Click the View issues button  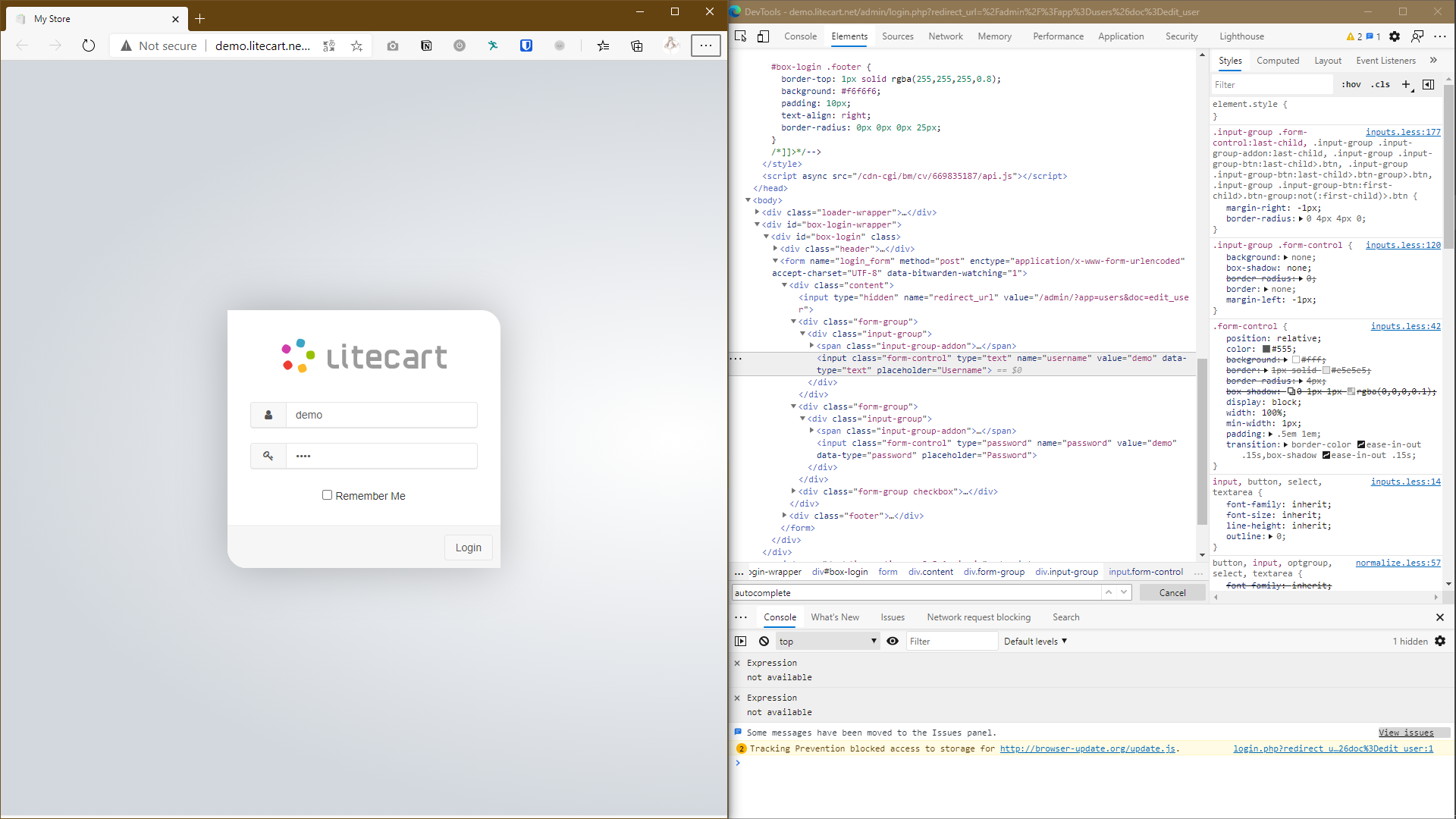1406,733
